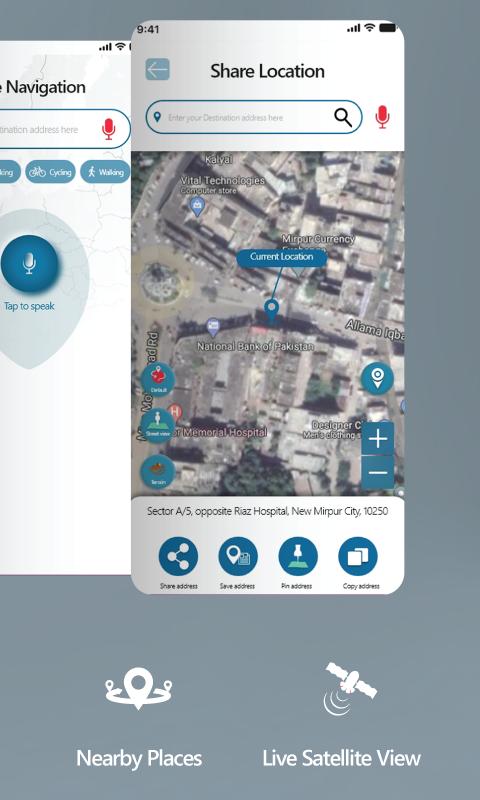
Task: Tap the red microphone on Share Location screen
Action: [383, 117]
